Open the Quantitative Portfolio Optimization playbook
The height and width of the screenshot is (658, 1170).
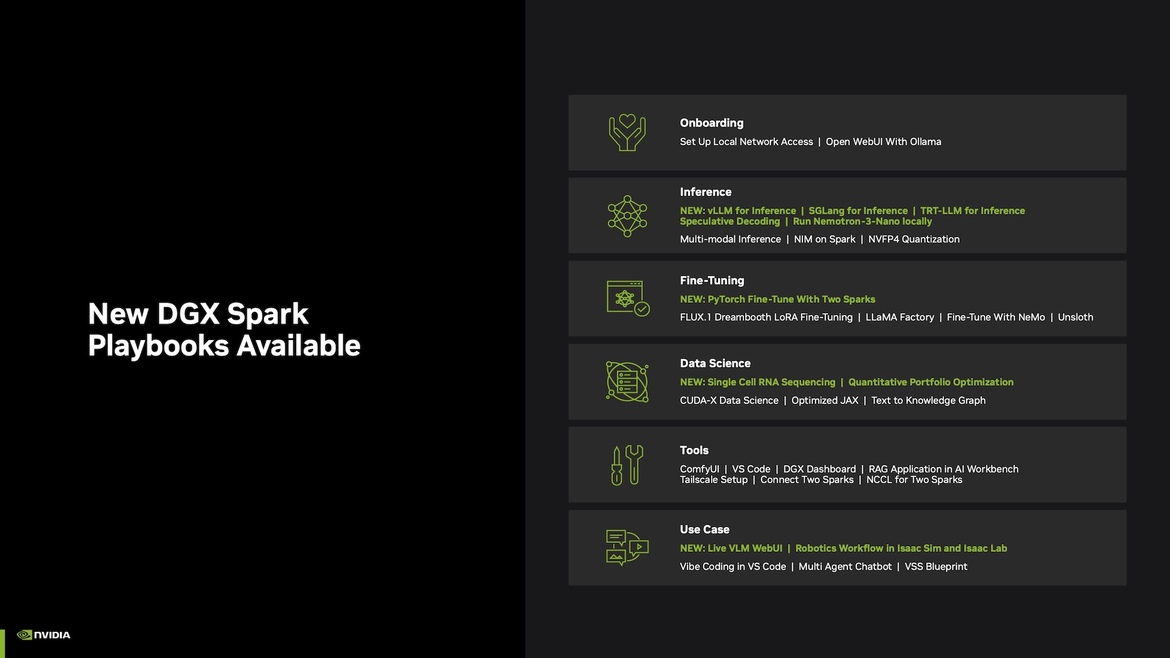tap(929, 381)
